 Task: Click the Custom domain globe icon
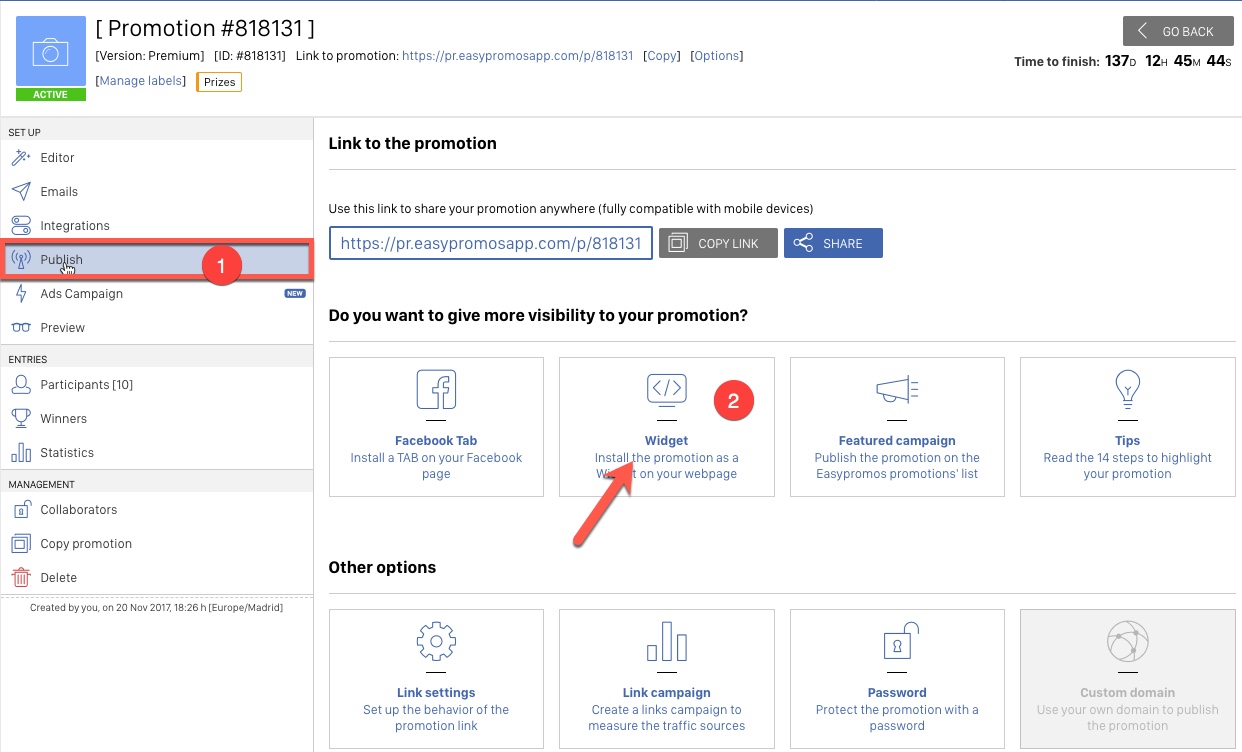point(1127,641)
